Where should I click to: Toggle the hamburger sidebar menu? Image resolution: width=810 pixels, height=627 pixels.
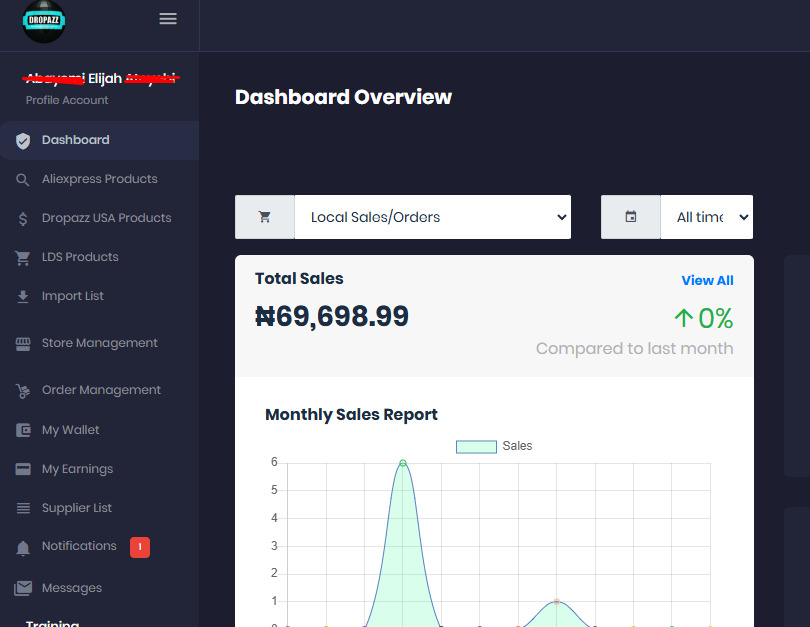click(168, 19)
